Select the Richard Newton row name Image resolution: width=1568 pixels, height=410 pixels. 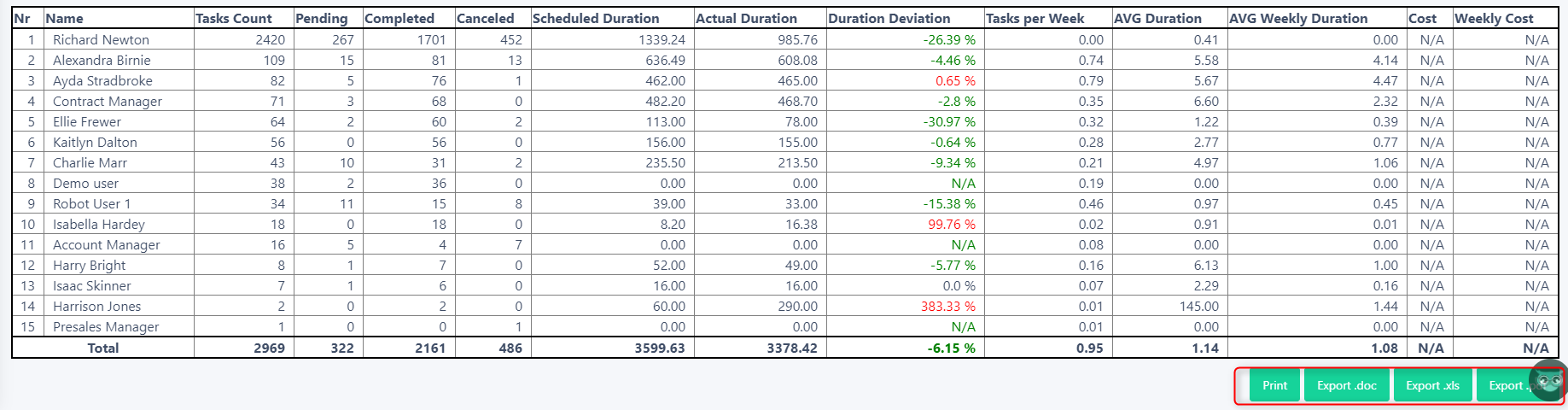point(101,39)
